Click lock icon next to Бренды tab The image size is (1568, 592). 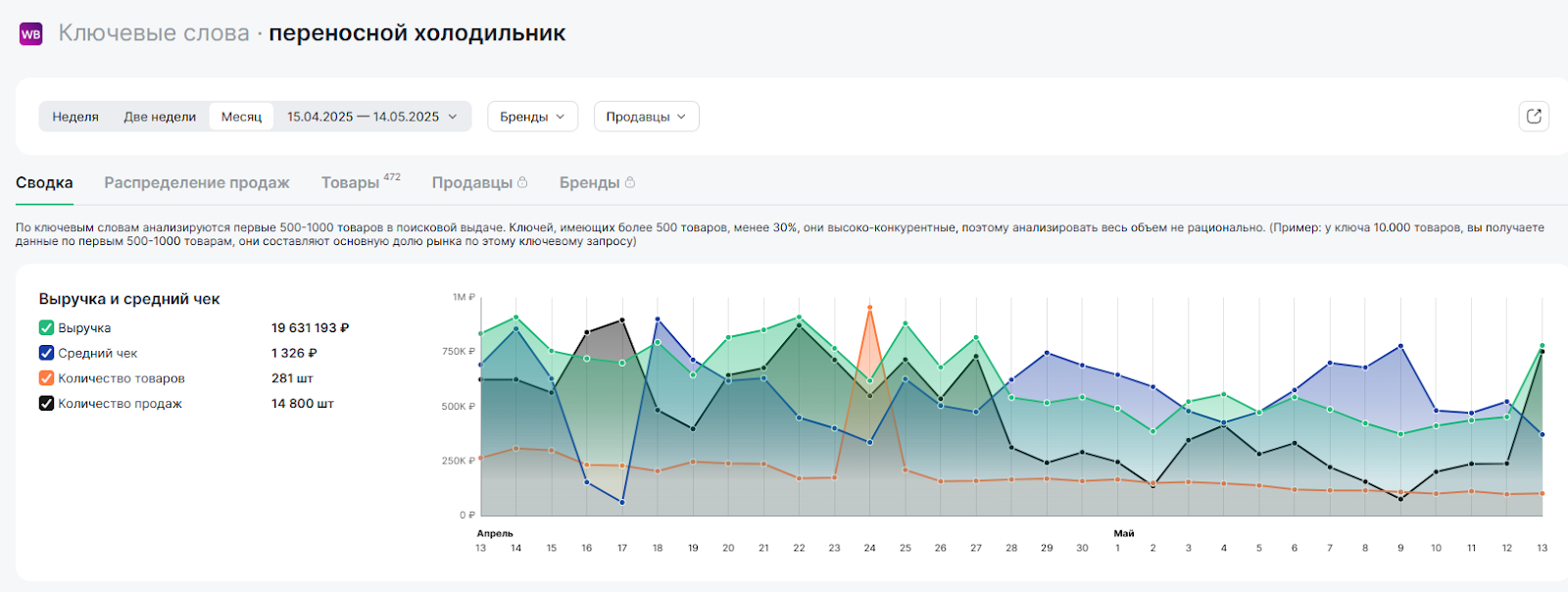click(630, 182)
